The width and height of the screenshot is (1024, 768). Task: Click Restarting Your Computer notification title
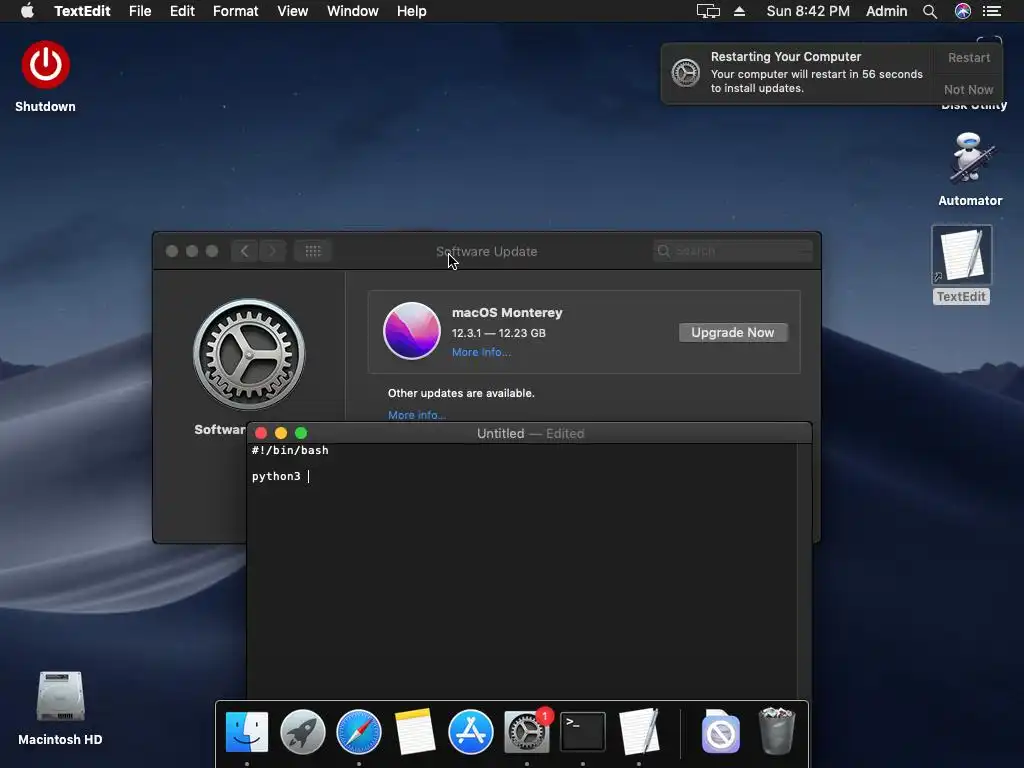coord(786,57)
